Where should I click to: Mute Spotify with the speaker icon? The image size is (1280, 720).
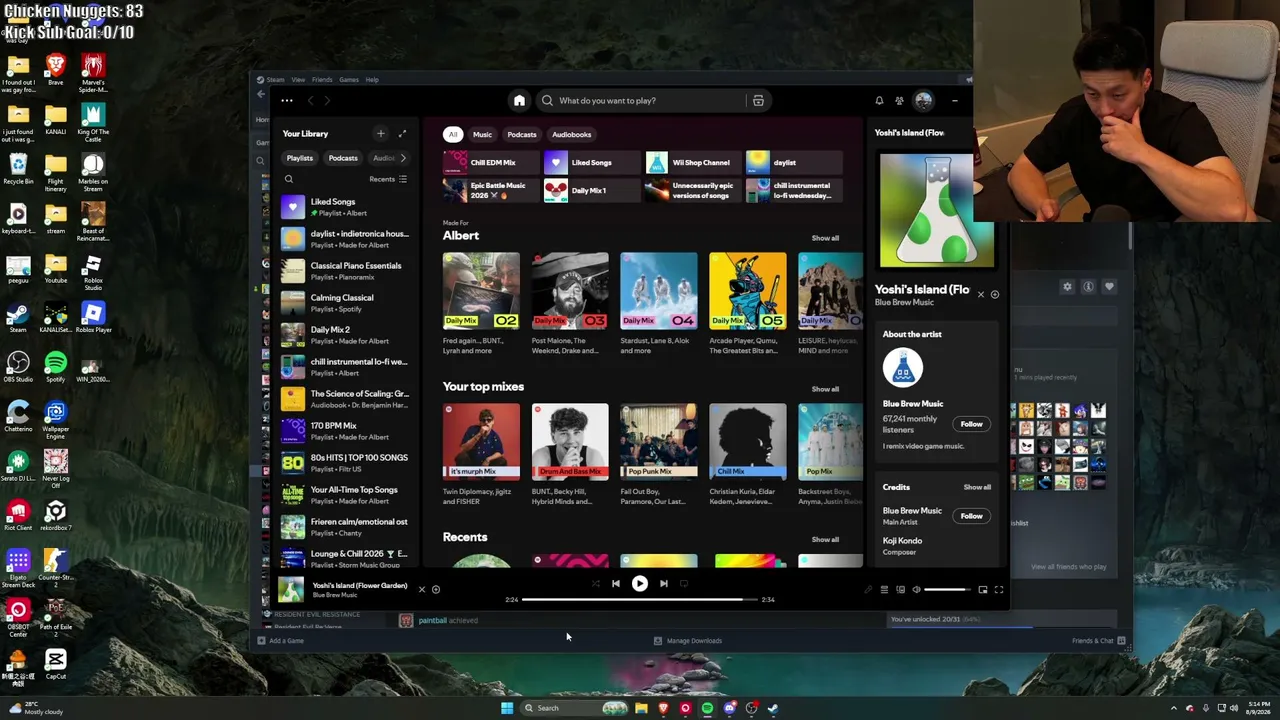point(916,590)
